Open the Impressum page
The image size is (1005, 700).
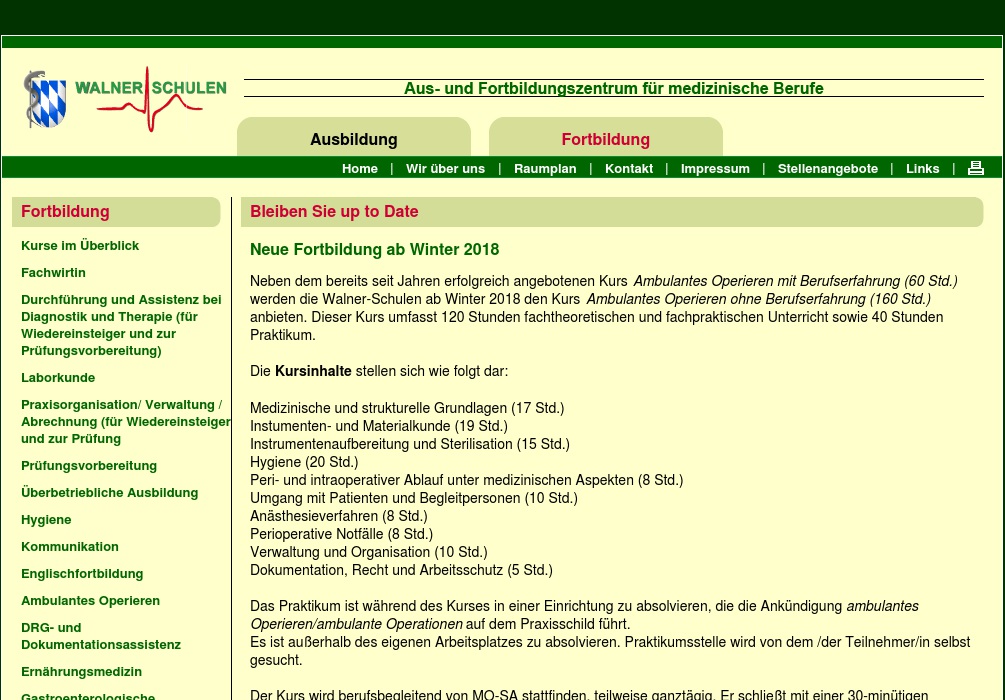click(x=715, y=169)
